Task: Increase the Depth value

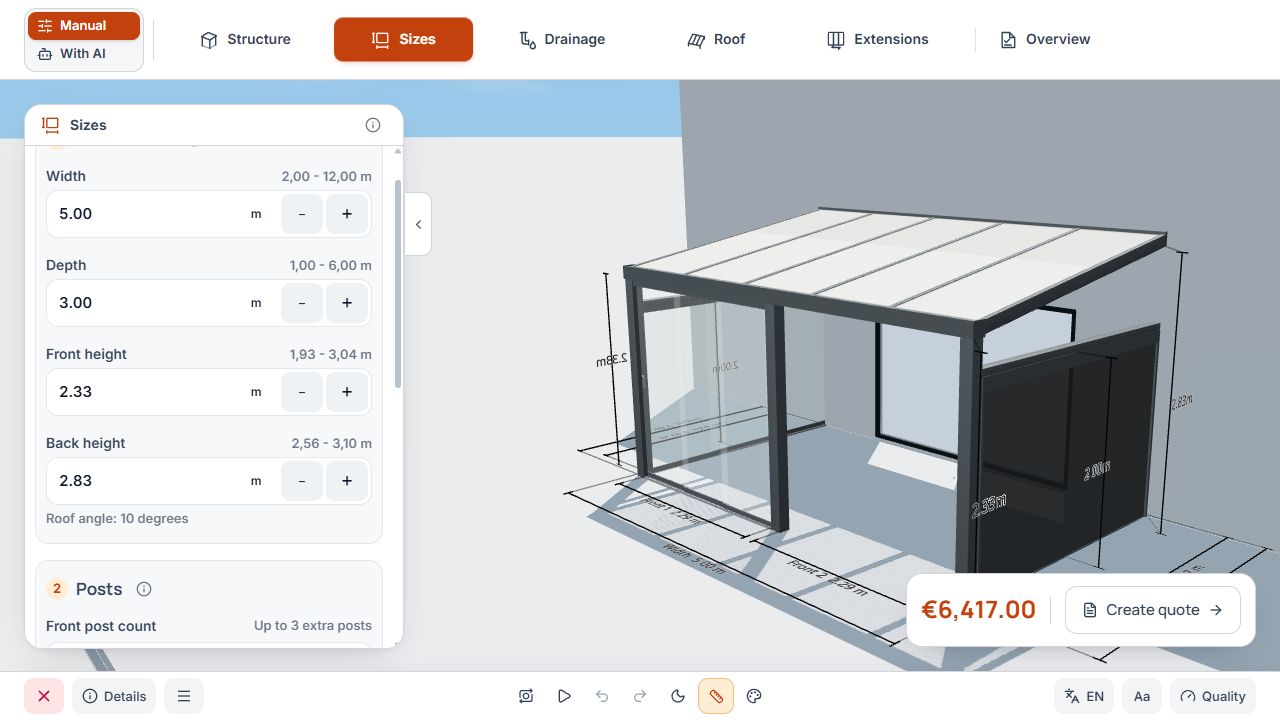Action: (x=347, y=303)
